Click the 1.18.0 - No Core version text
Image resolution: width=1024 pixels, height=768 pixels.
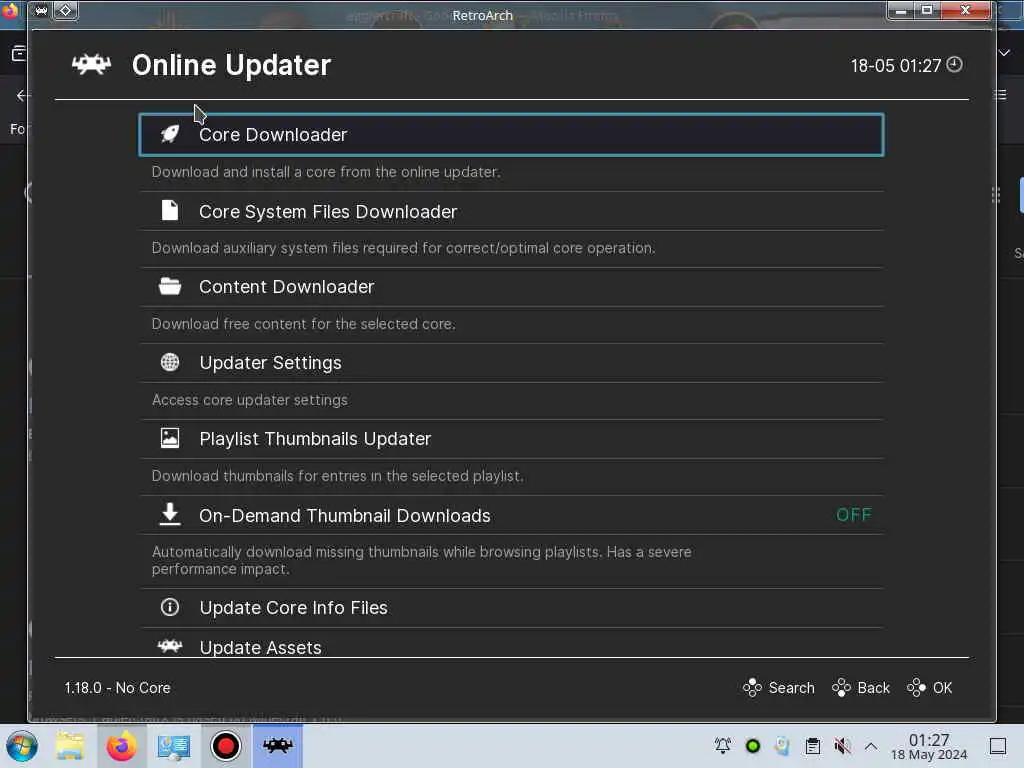pos(118,688)
